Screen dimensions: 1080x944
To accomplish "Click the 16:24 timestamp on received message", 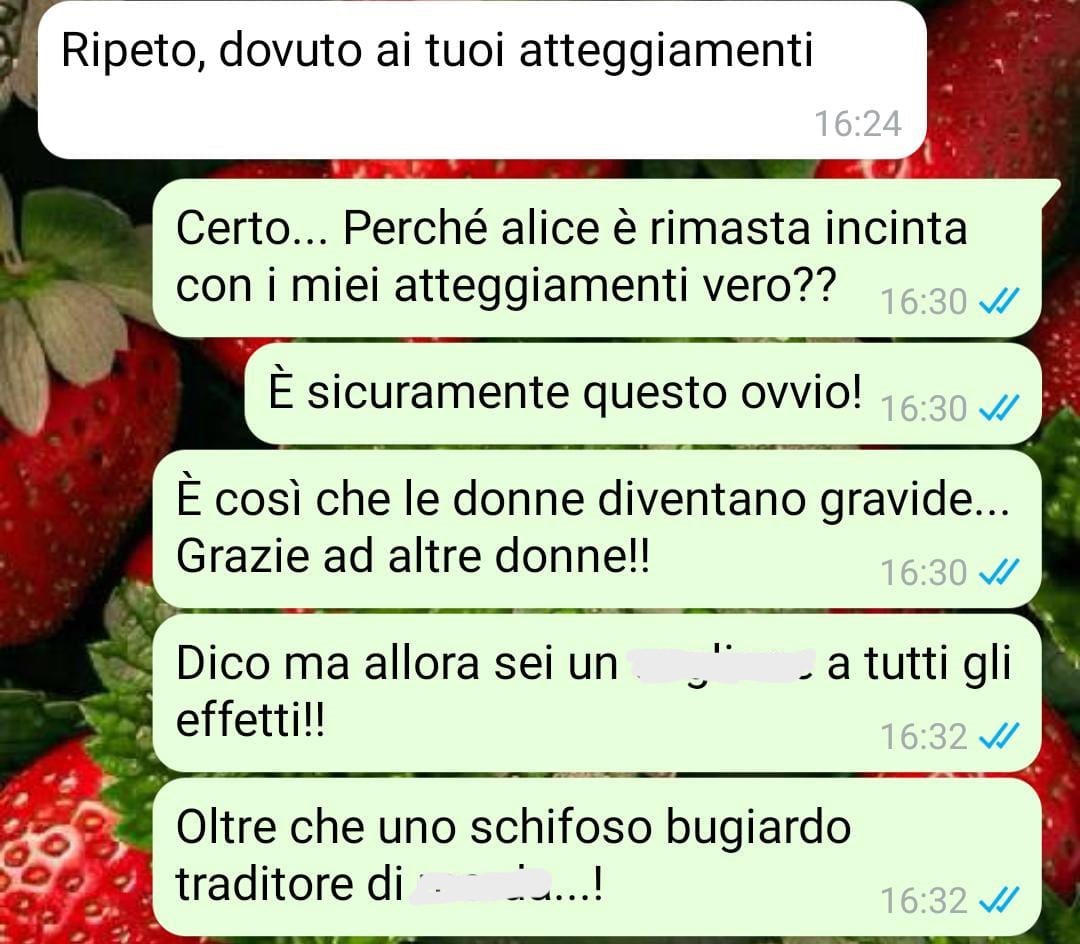I will coord(858,124).
